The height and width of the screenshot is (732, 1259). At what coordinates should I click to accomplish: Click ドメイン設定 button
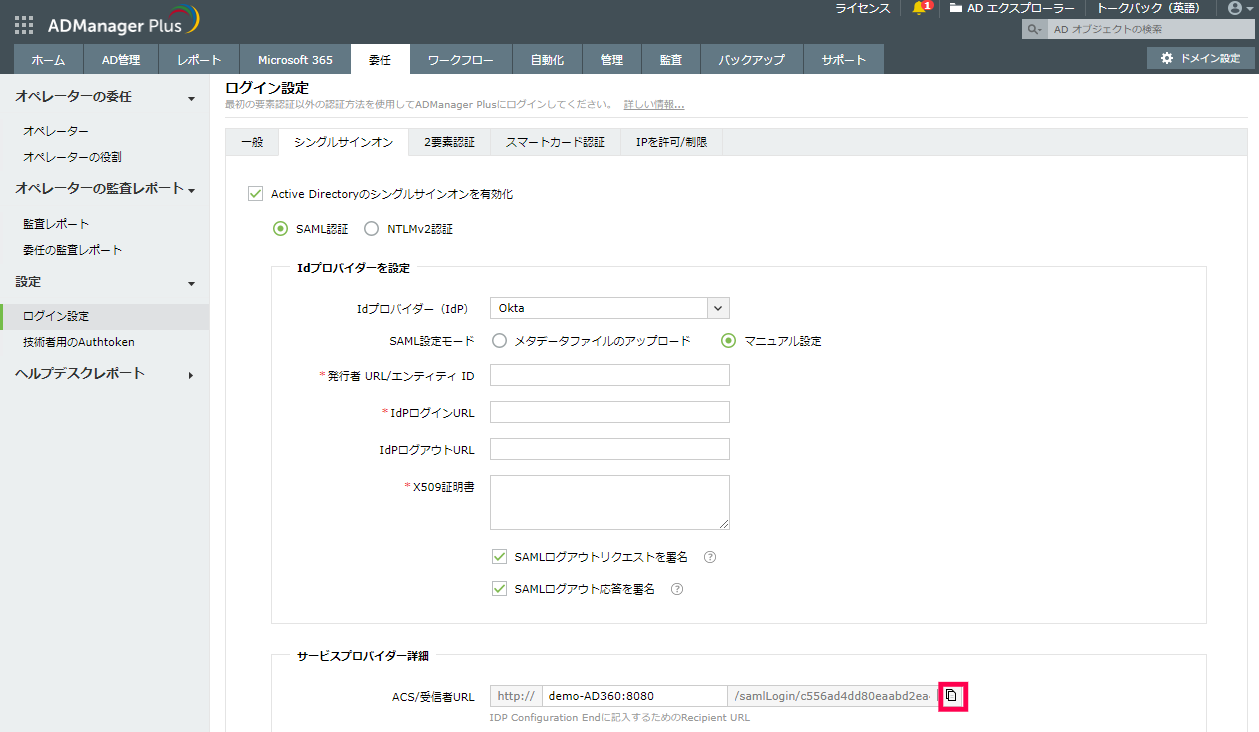pyautogui.click(x=1201, y=59)
